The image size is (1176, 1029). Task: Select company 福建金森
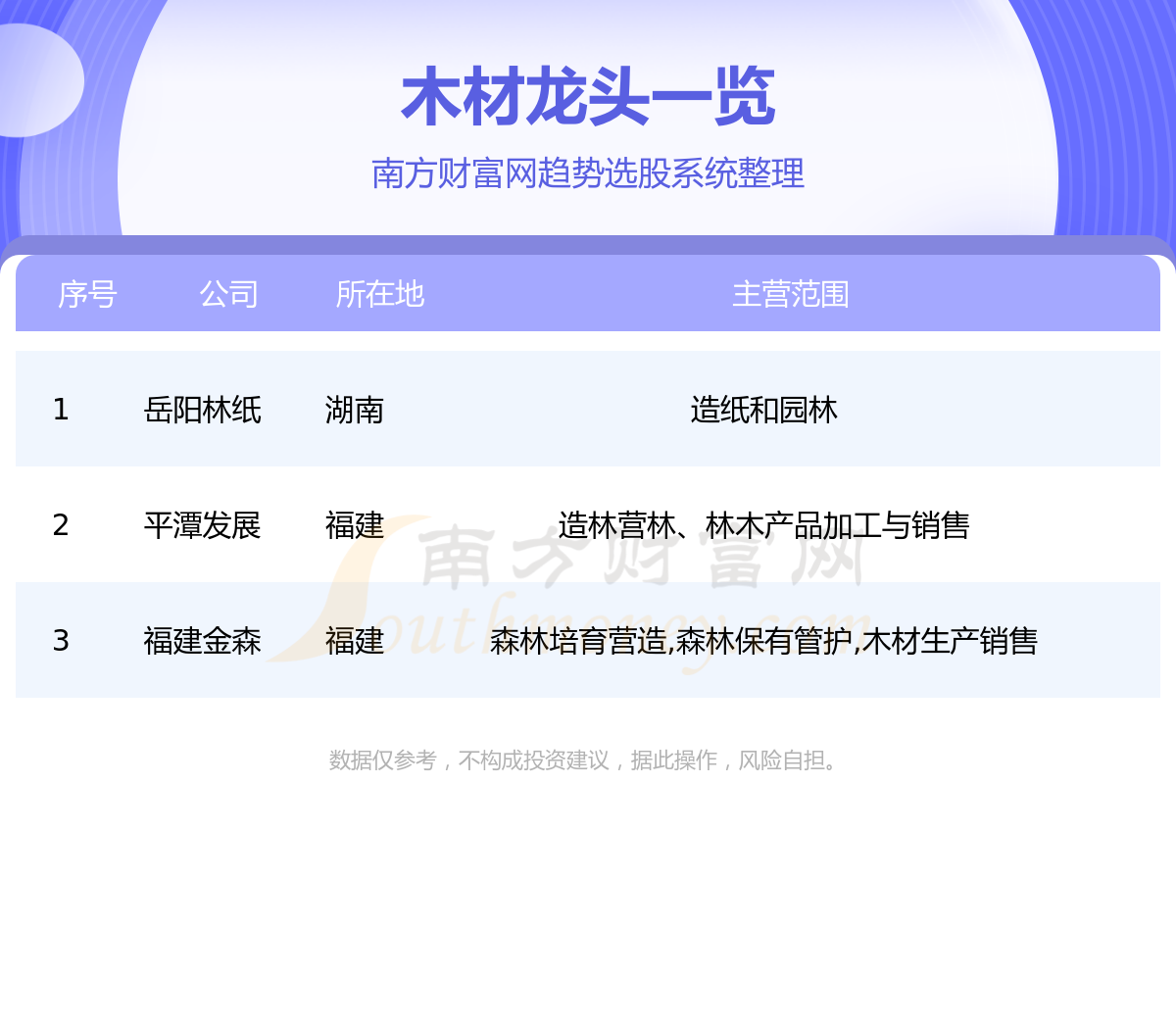click(x=203, y=641)
